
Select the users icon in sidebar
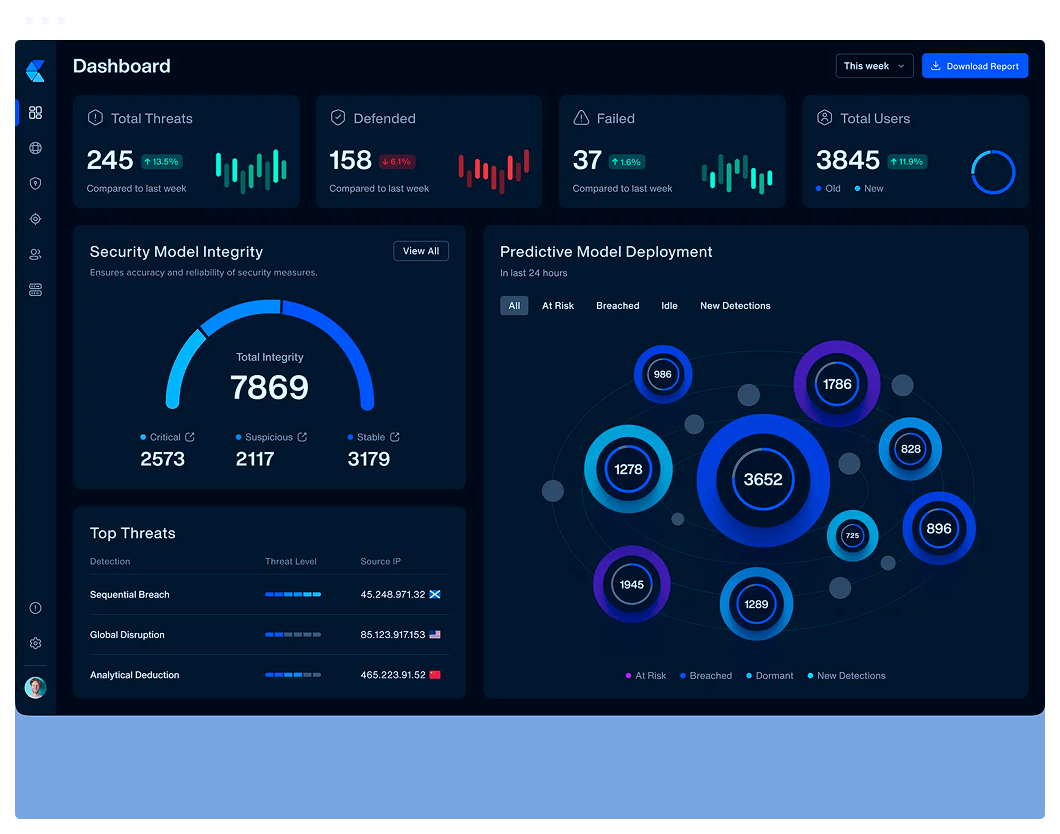click(35, 254)
